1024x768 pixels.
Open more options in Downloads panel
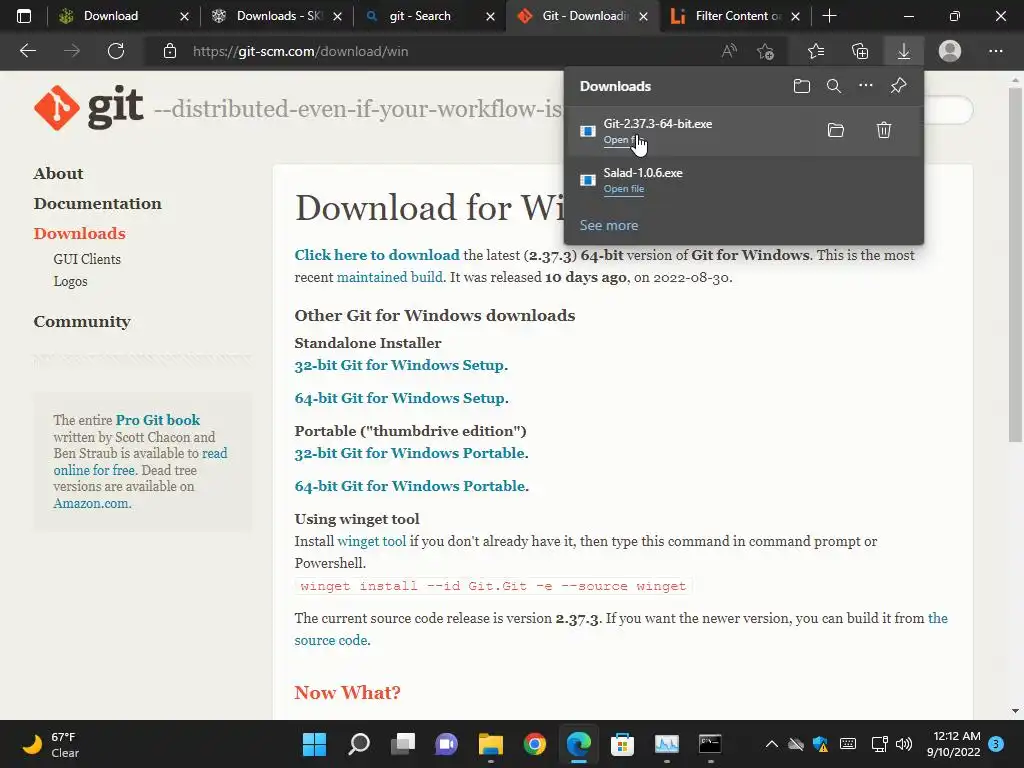[x=866, y=86]
